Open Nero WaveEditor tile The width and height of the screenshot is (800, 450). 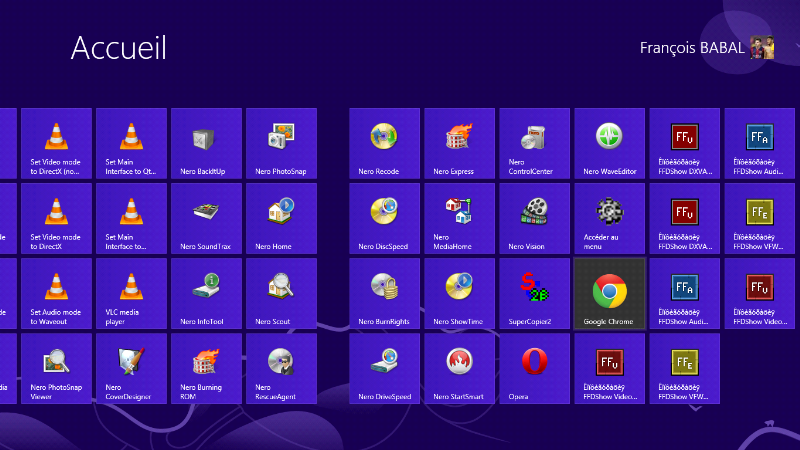coord(609,143)
